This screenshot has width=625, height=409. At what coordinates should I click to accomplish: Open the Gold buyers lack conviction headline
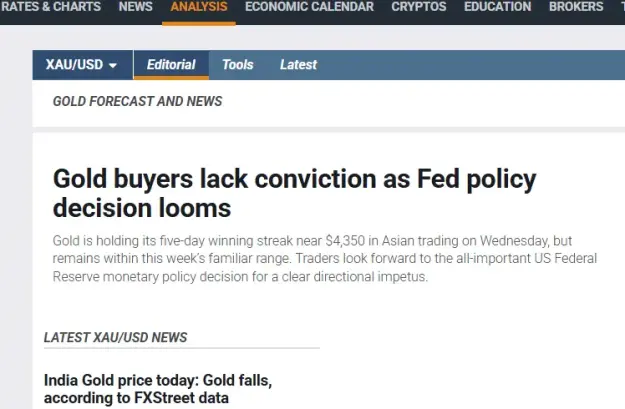[x=295, y=193]
